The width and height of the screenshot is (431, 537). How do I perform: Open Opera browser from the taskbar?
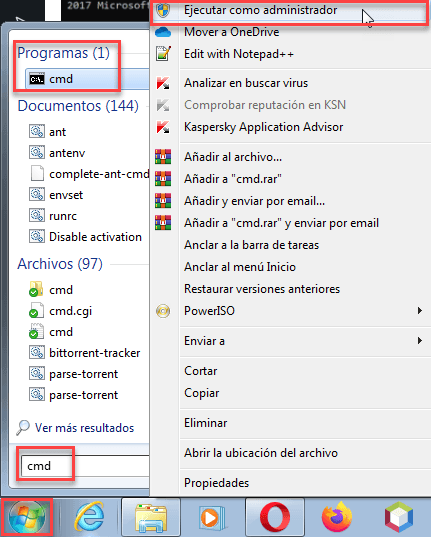click(275, 517)
